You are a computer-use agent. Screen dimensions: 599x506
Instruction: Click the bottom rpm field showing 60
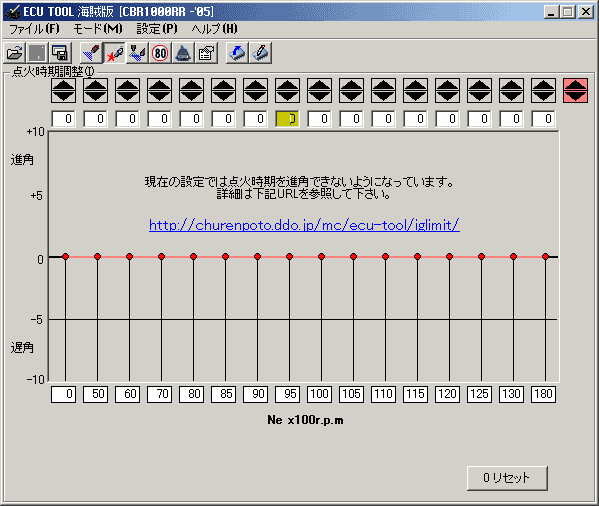pos(128,394)
